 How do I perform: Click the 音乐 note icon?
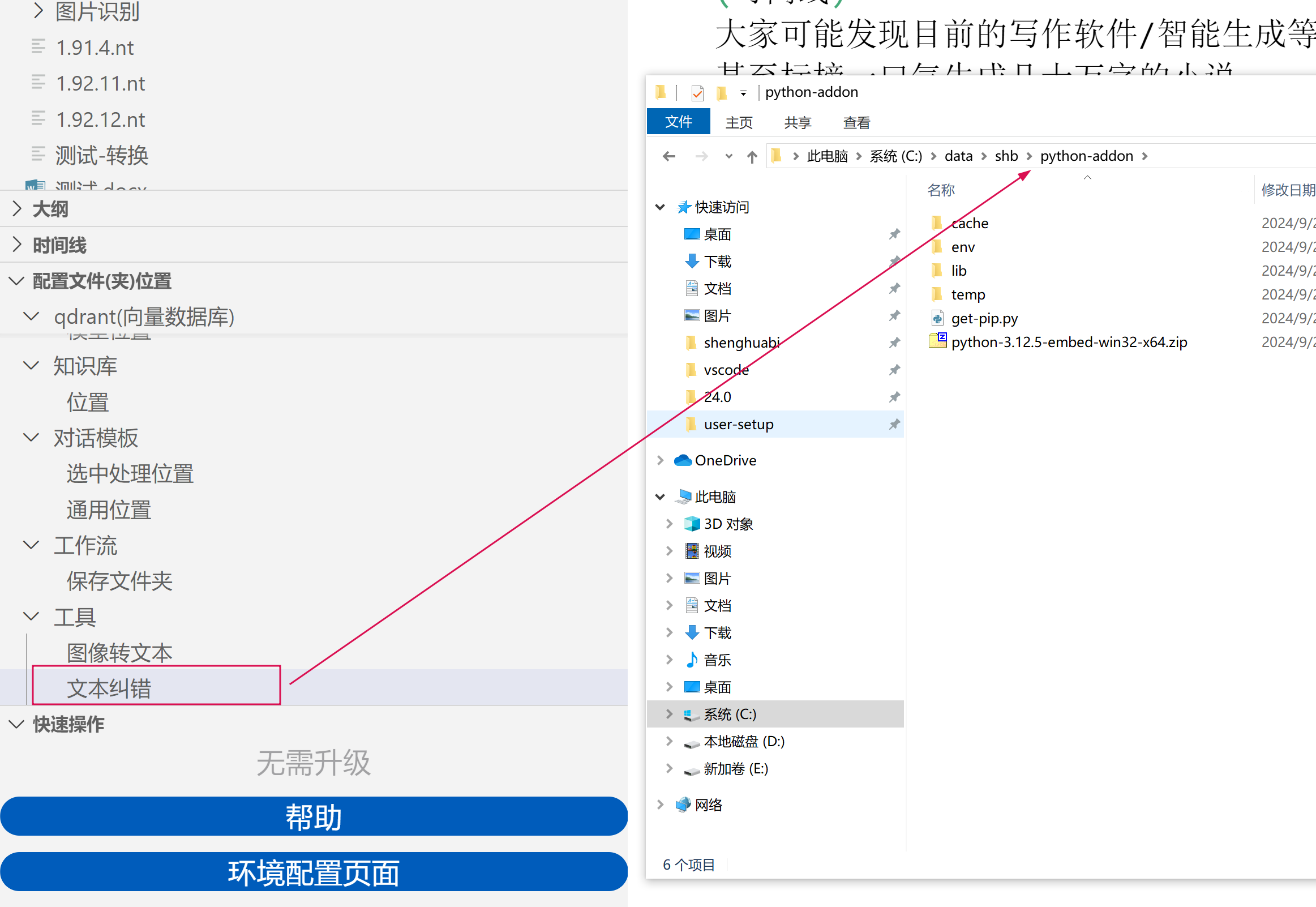tap(692, 660)
